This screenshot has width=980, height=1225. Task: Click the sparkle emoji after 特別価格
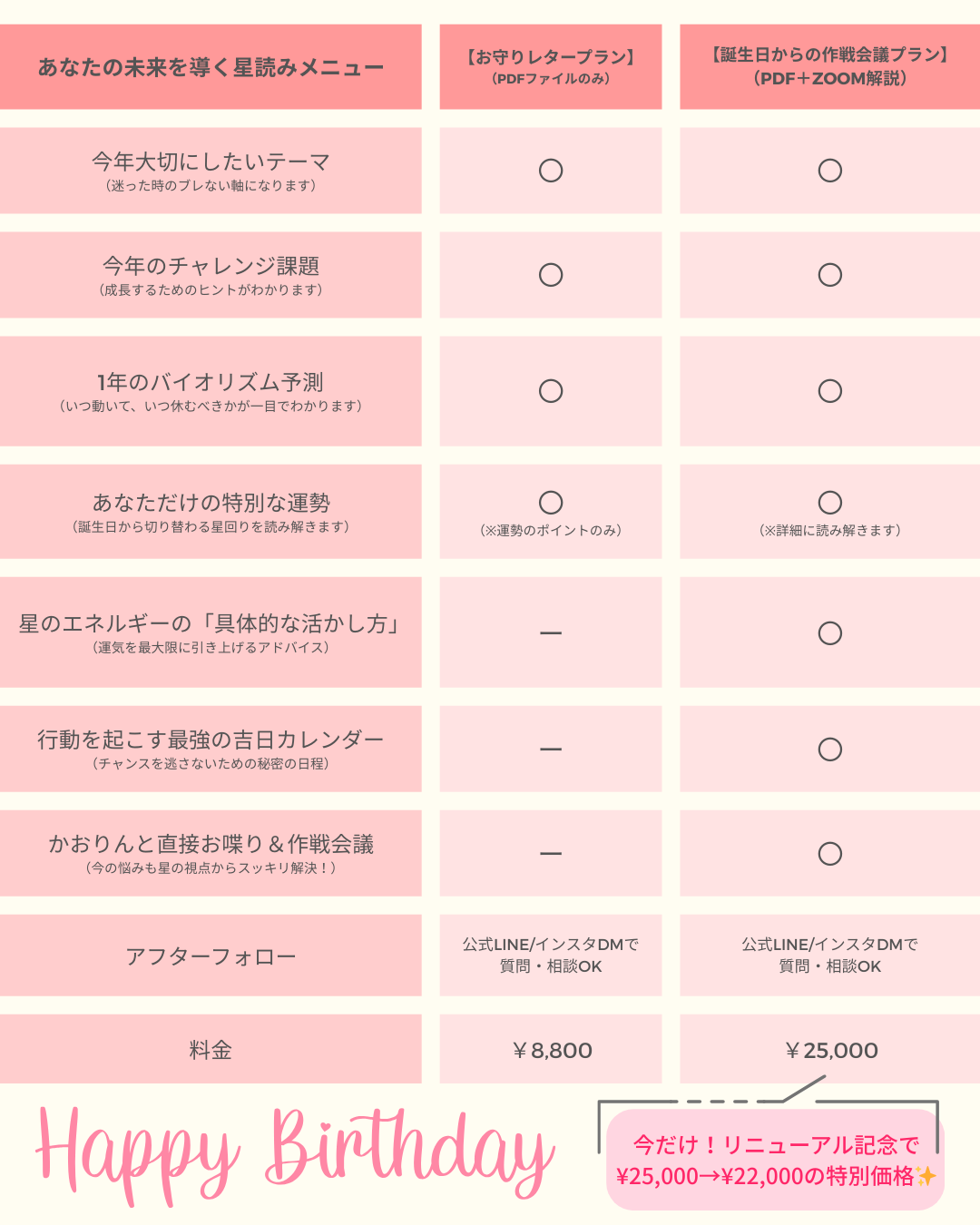(x=926, y=1177)
